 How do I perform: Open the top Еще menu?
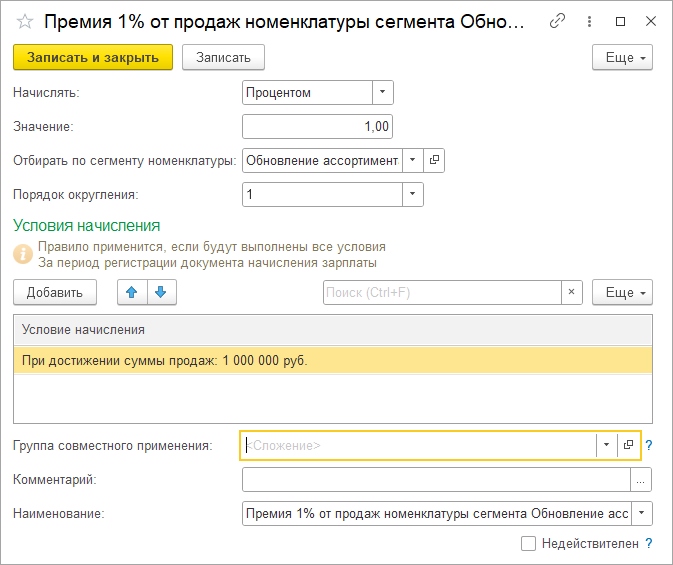tap(622, 58)
